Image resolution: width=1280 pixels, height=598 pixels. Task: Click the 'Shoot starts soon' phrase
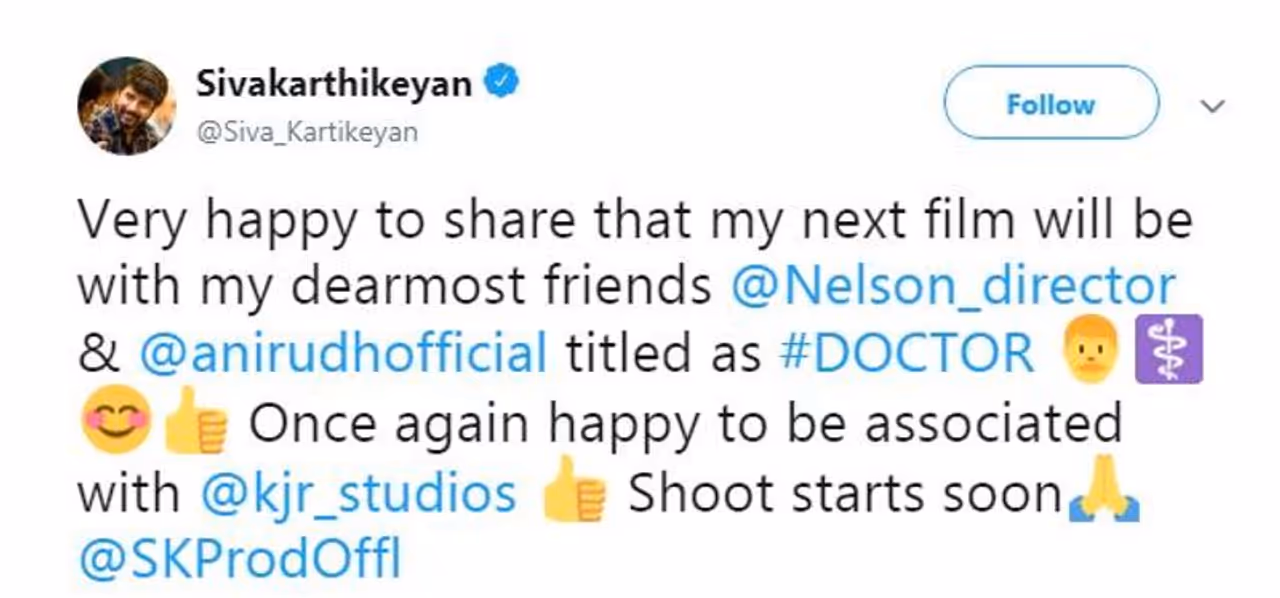pos(844,493)
